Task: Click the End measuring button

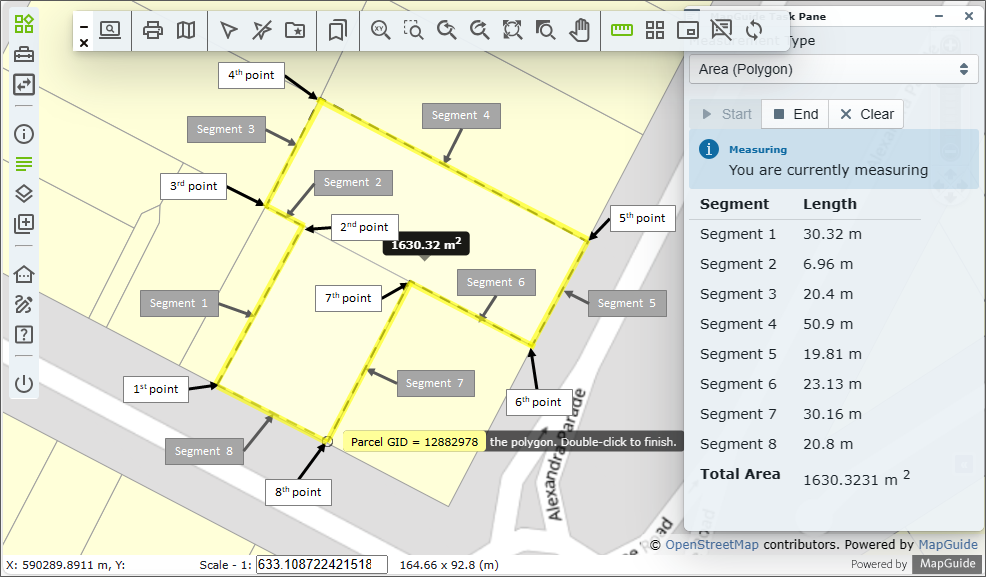Action: click(795, 114)
